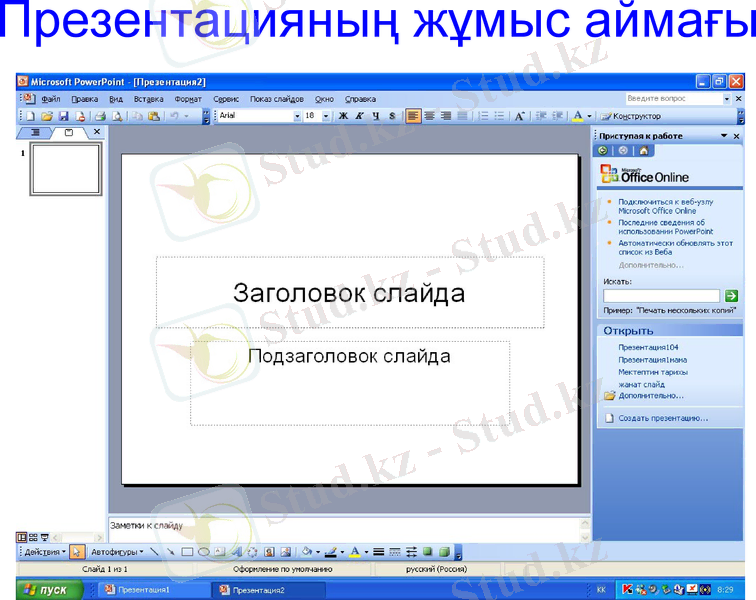This screenshot has width=756, height=600.
Task: Open the Показ слайдов menu
Action: (x=277, y=99)
